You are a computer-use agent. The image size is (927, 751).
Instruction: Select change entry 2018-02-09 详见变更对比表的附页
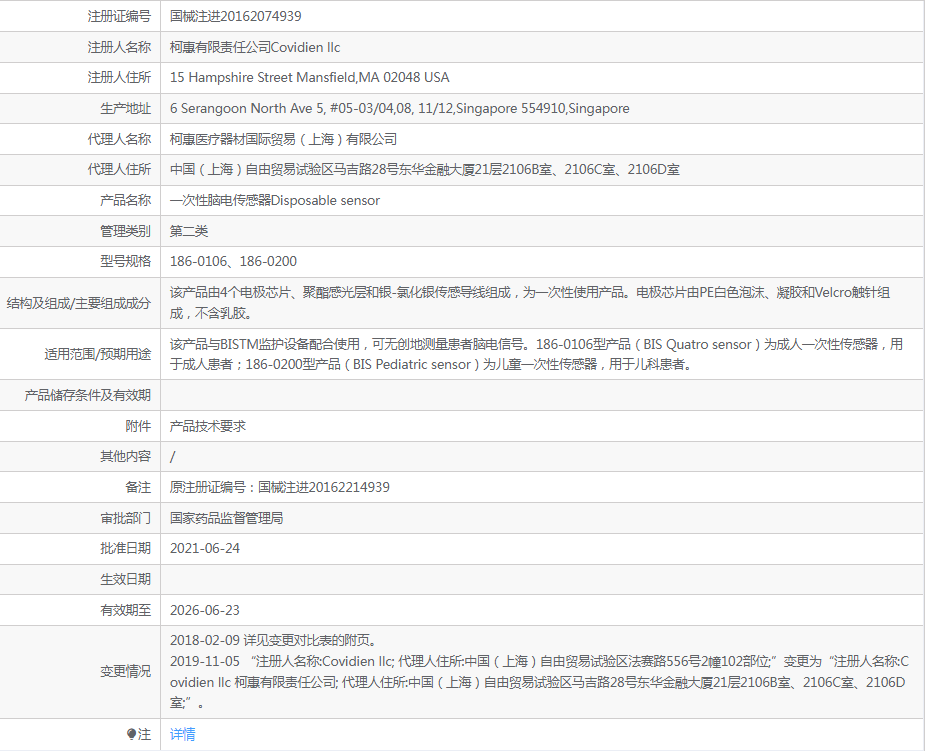pos(273,640)
